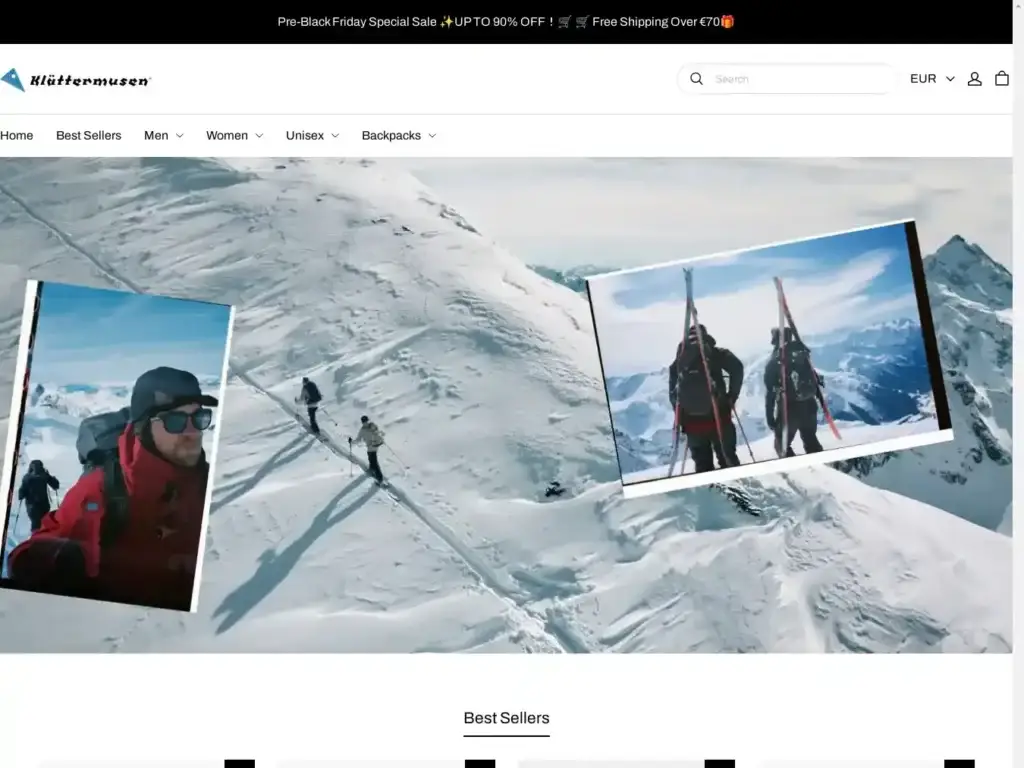Click inside the Search input field

coord(790,78)
